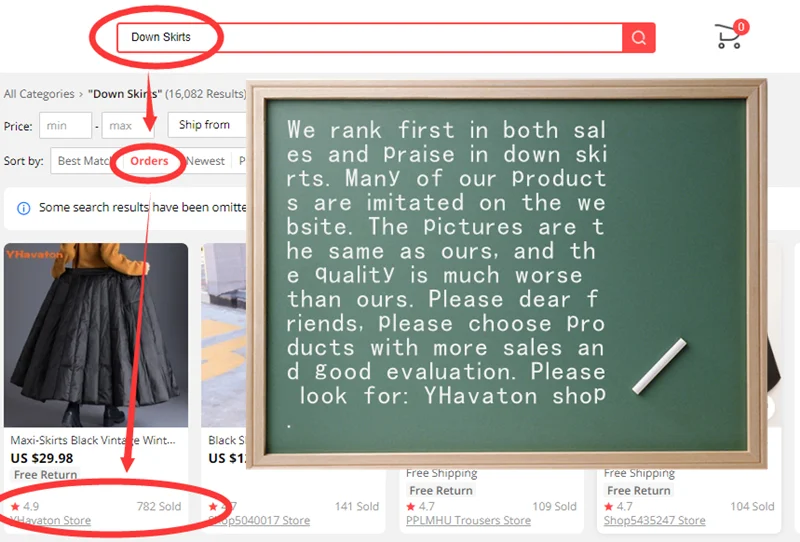Open the Maxi-Skirts Black Vintage product title
The width and height of the screenshot is (800, 542).
coord(93,440)
